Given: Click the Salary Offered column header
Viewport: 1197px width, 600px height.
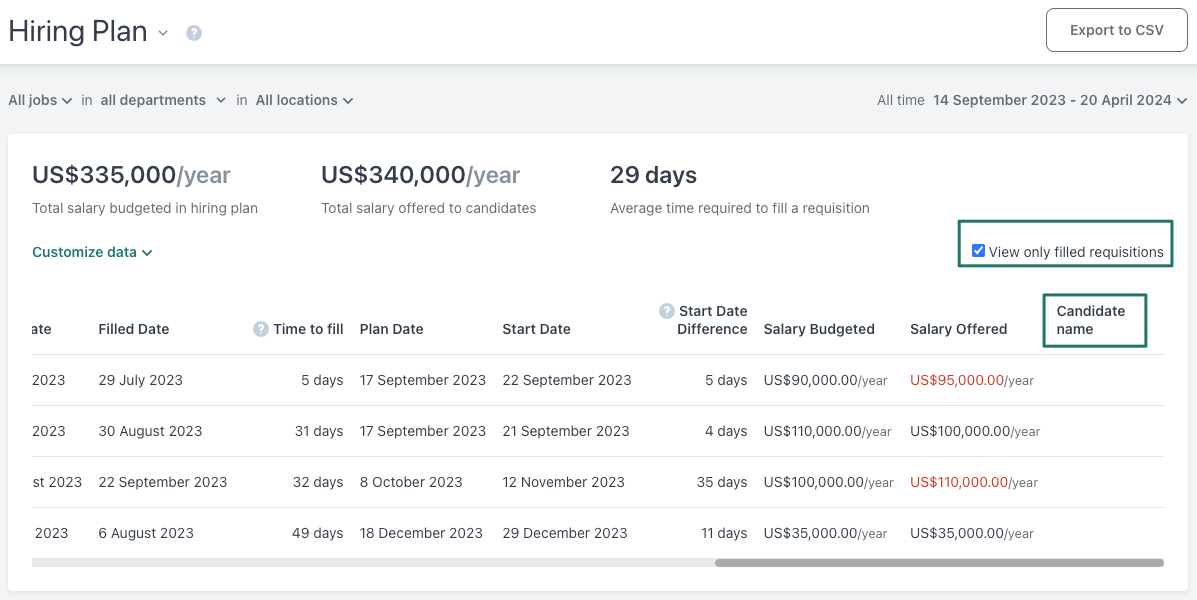Looking at the screenshot, I should pos(958,329).
